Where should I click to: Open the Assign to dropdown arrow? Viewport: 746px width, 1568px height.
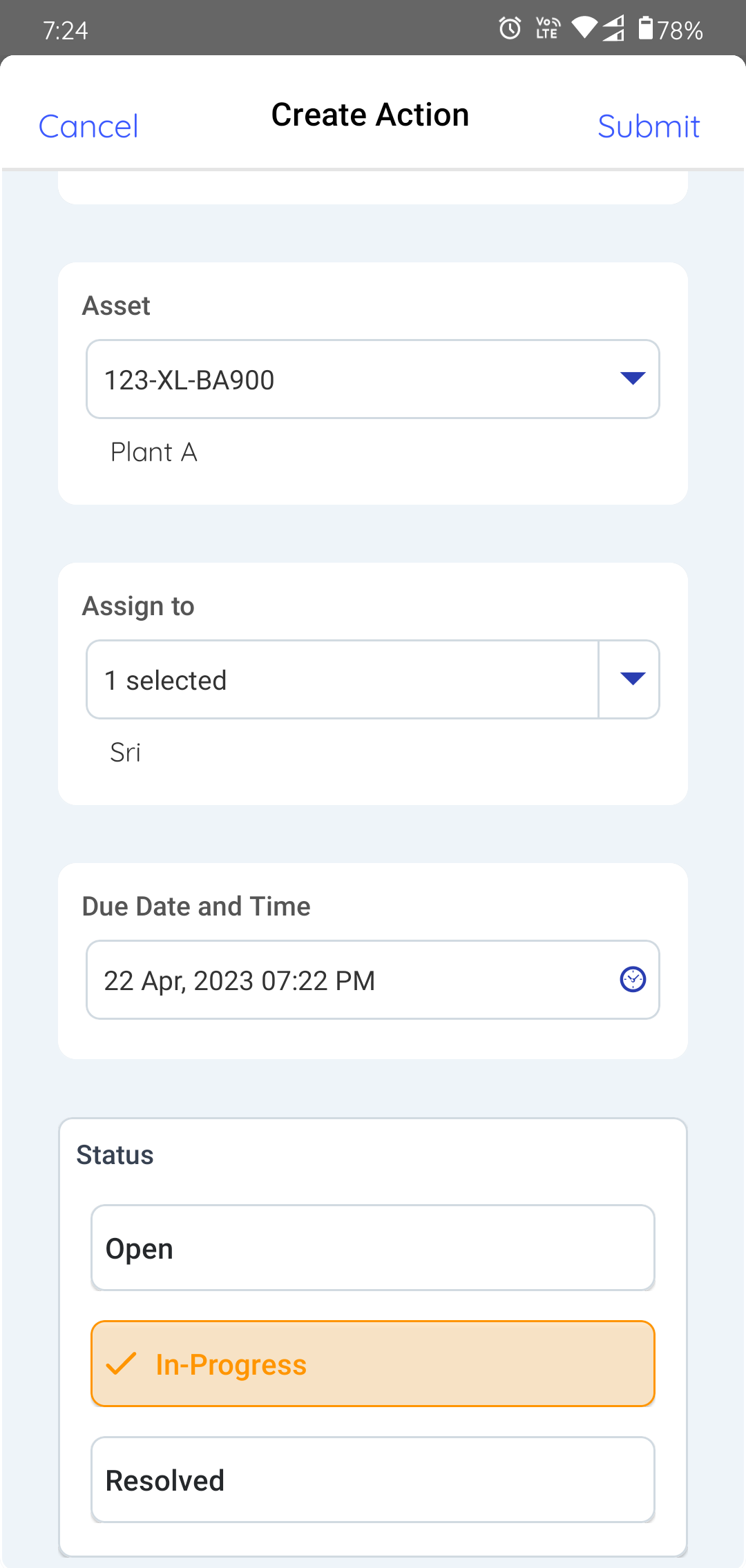(633, 679)
